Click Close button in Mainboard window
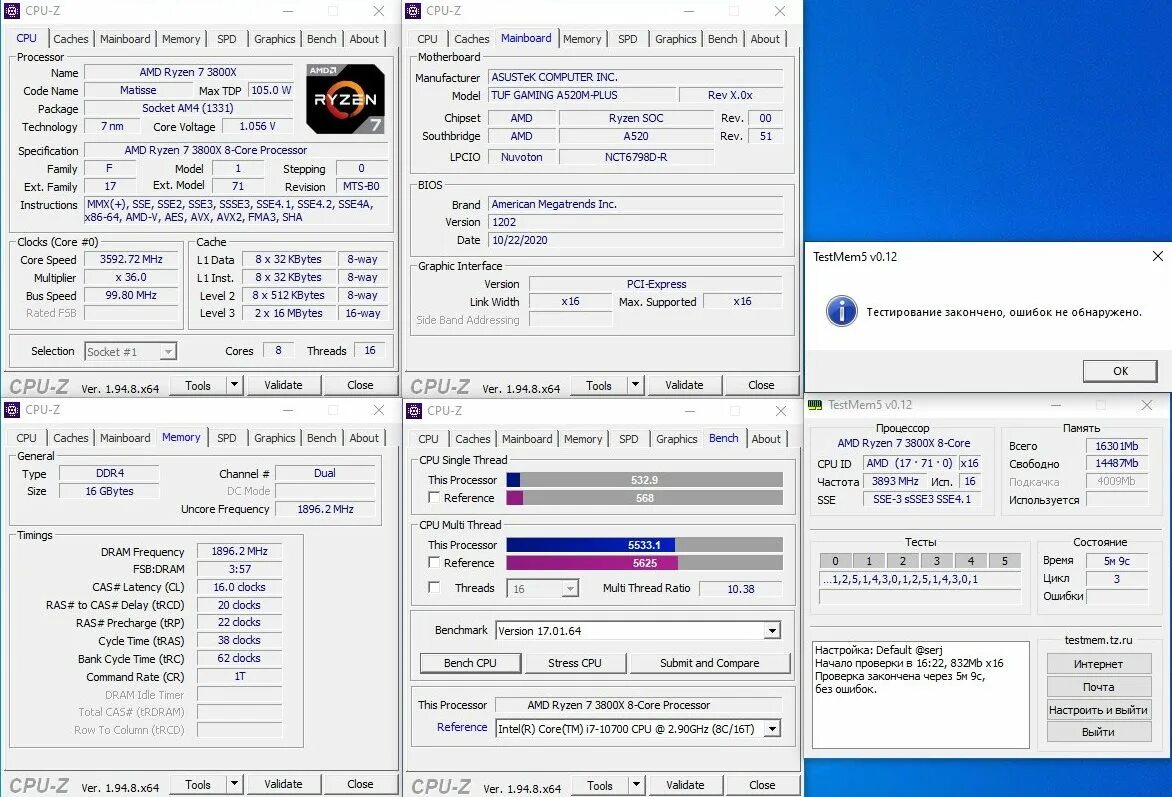The image size is (1172, 797). pyautogui.click(x=761, y=385)
